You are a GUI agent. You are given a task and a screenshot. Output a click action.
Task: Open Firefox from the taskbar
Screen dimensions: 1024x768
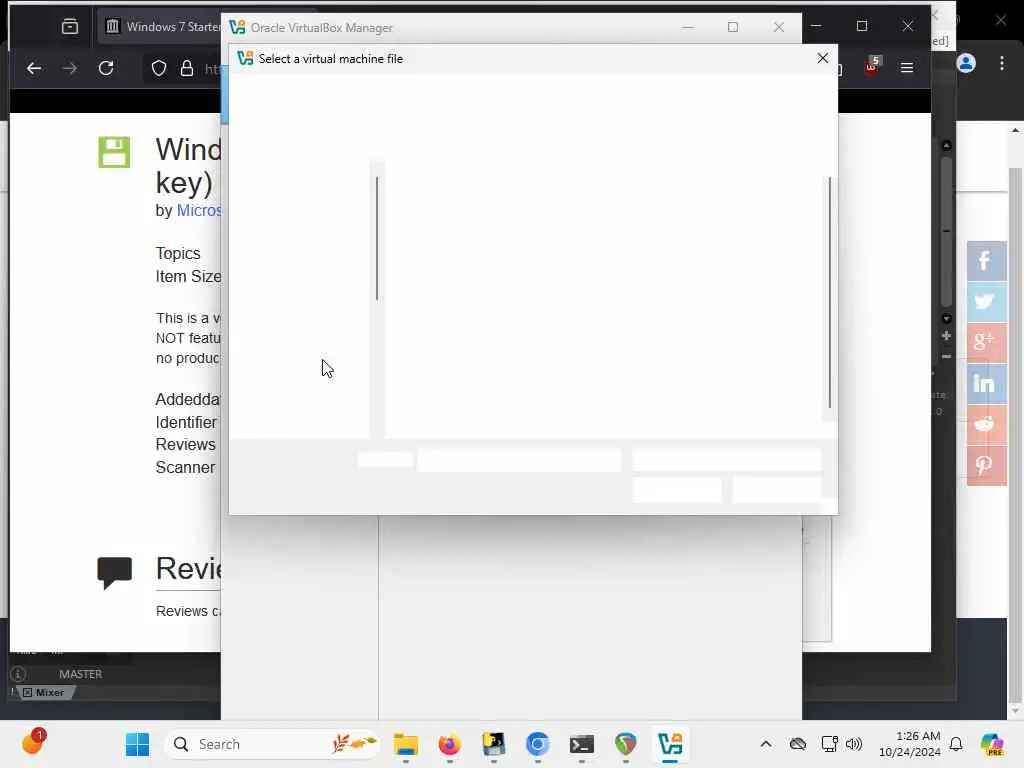(x=449, y=744)
